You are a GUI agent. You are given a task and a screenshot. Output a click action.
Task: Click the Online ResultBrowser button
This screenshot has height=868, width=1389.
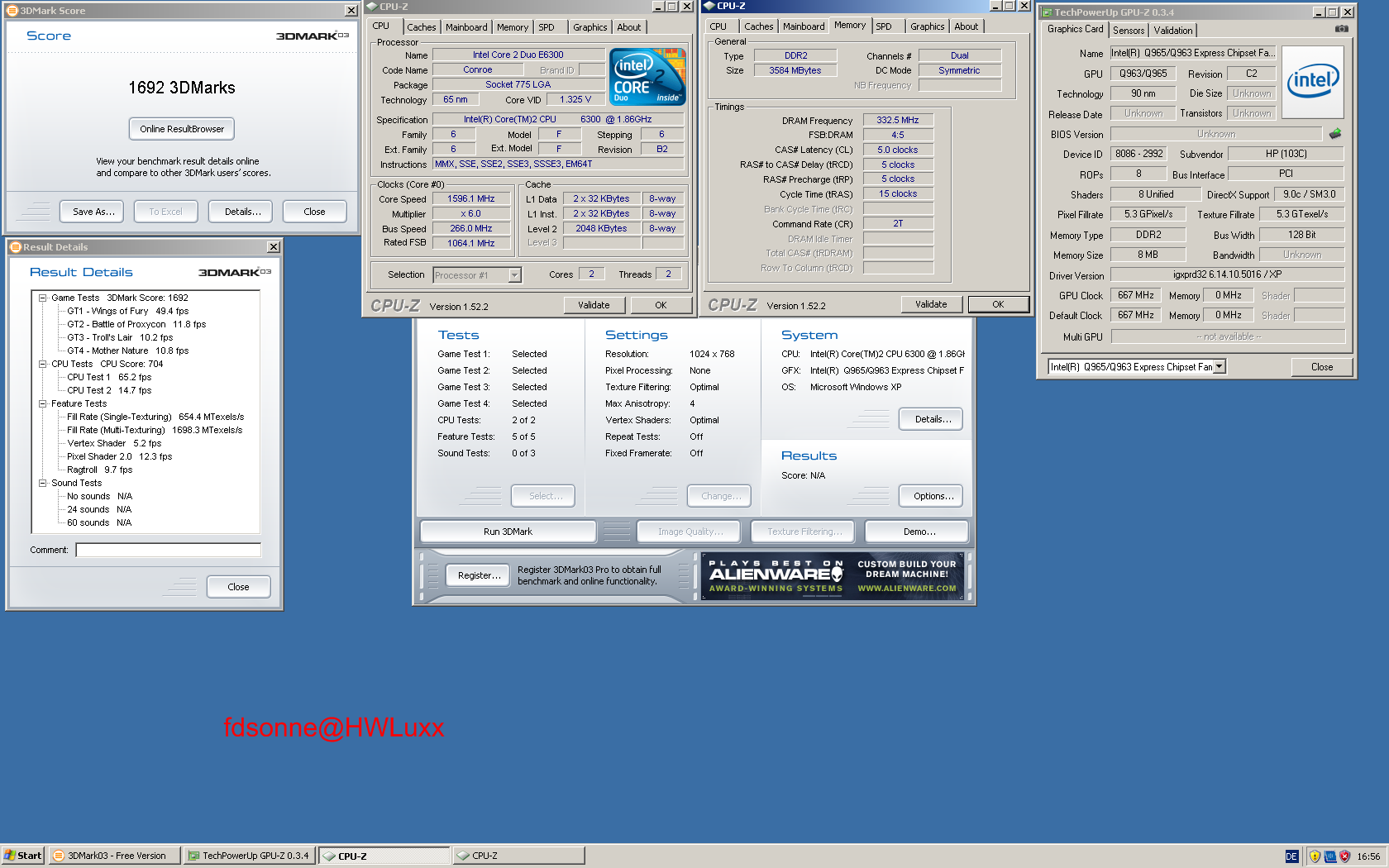[x=182, y=129]
